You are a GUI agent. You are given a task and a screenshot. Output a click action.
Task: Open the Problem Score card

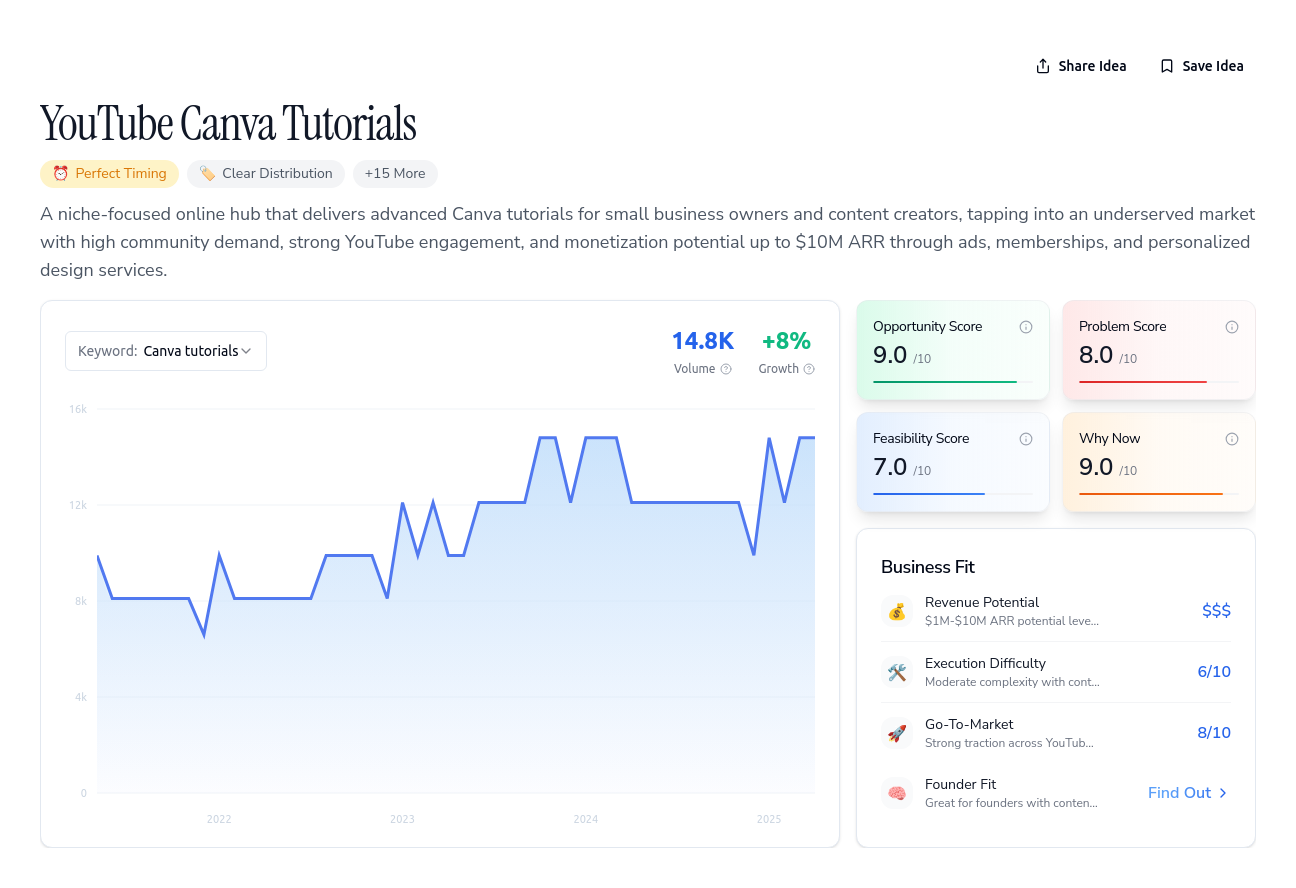pyautogui.click(x=1159, y=350)
